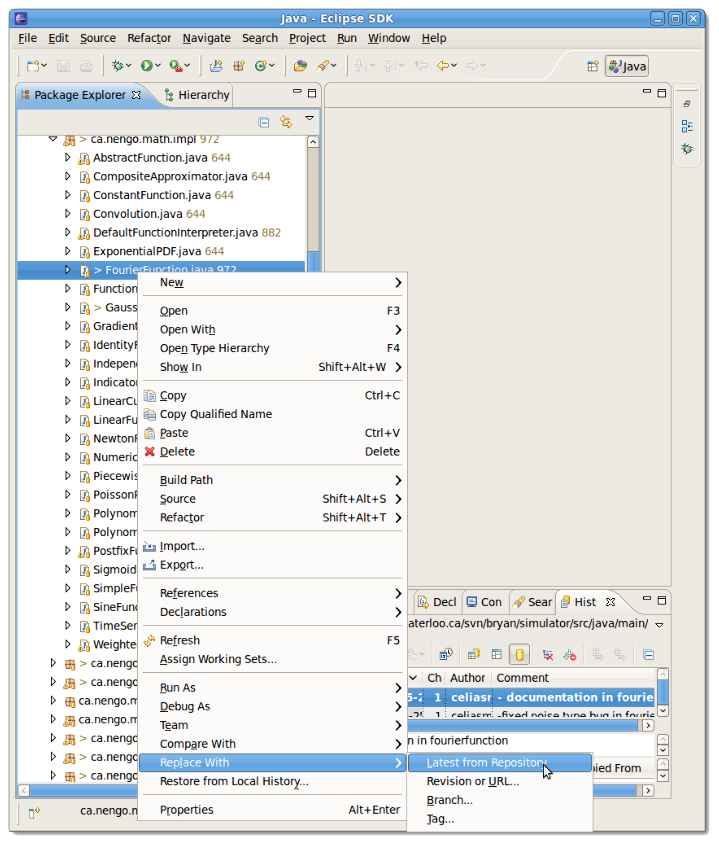Click the Run External Tools icon
The width and height of the screenshot is (719, 845).
[175, 66]
